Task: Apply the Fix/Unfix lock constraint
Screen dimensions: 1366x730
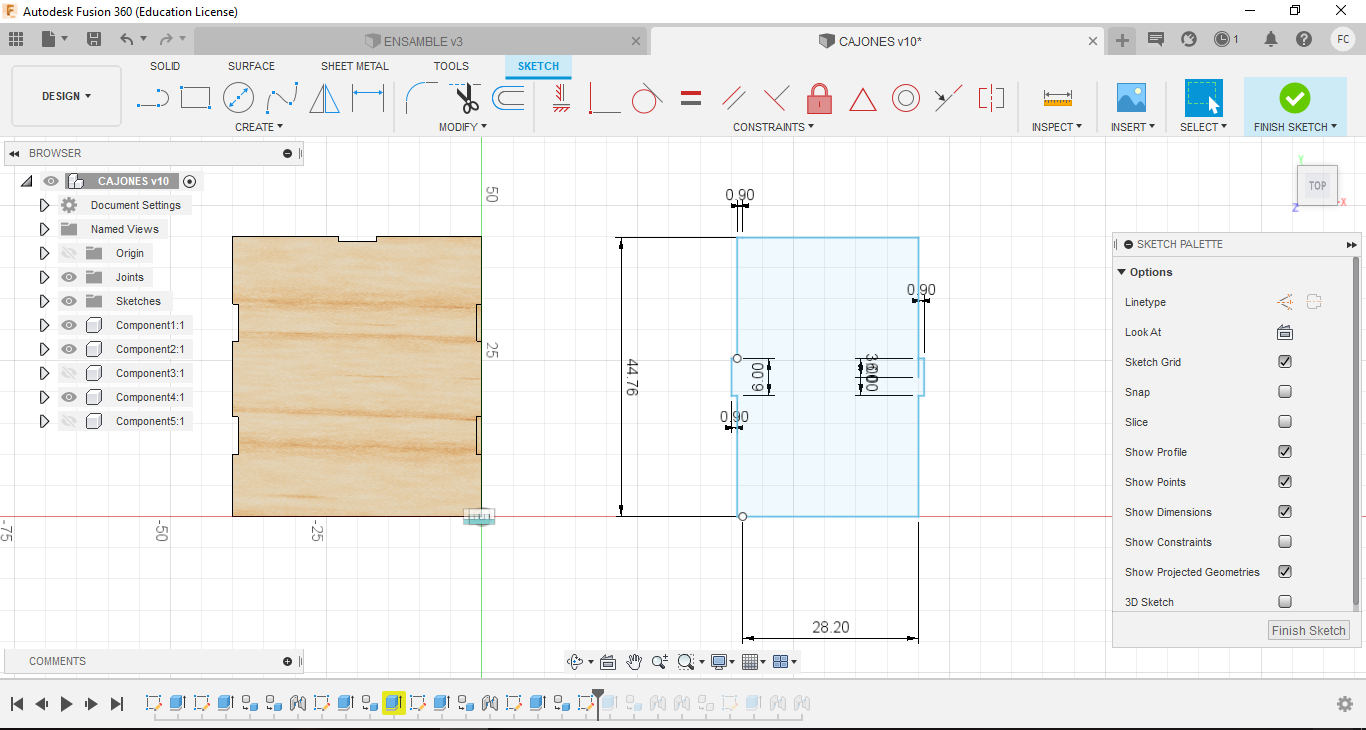Action: (819, 98)
